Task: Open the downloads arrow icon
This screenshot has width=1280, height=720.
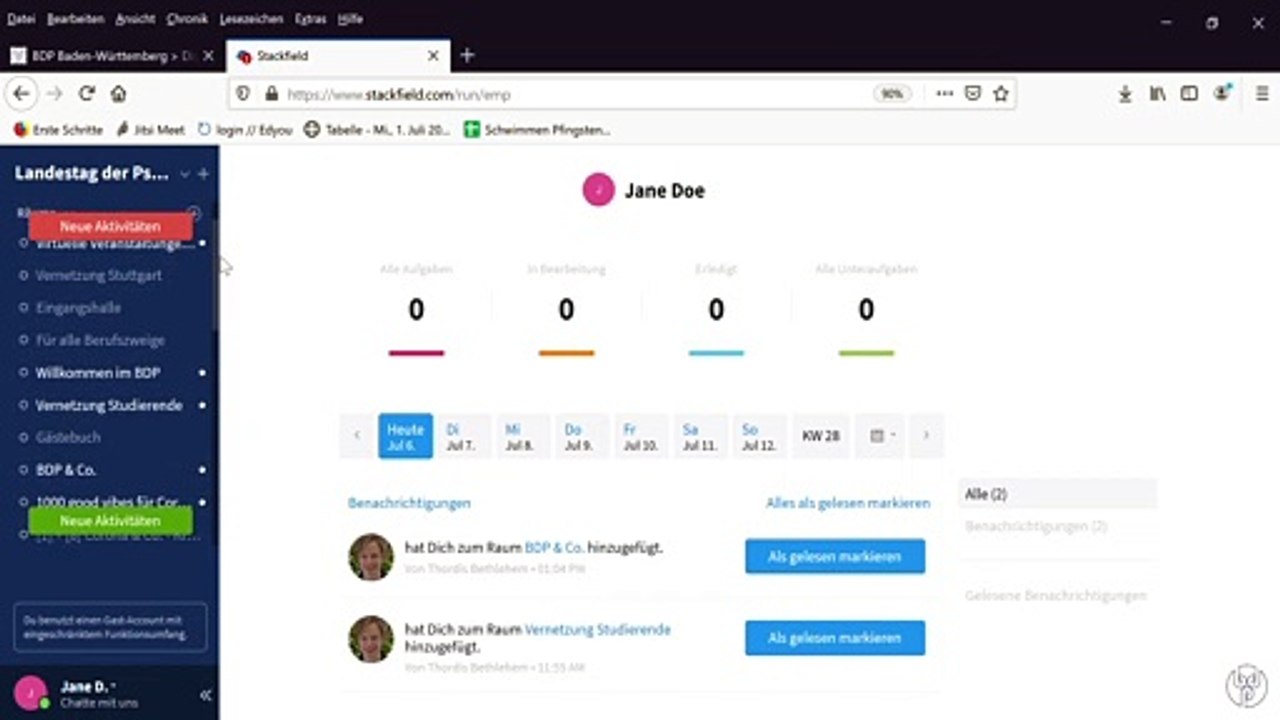Action: 1125,94
